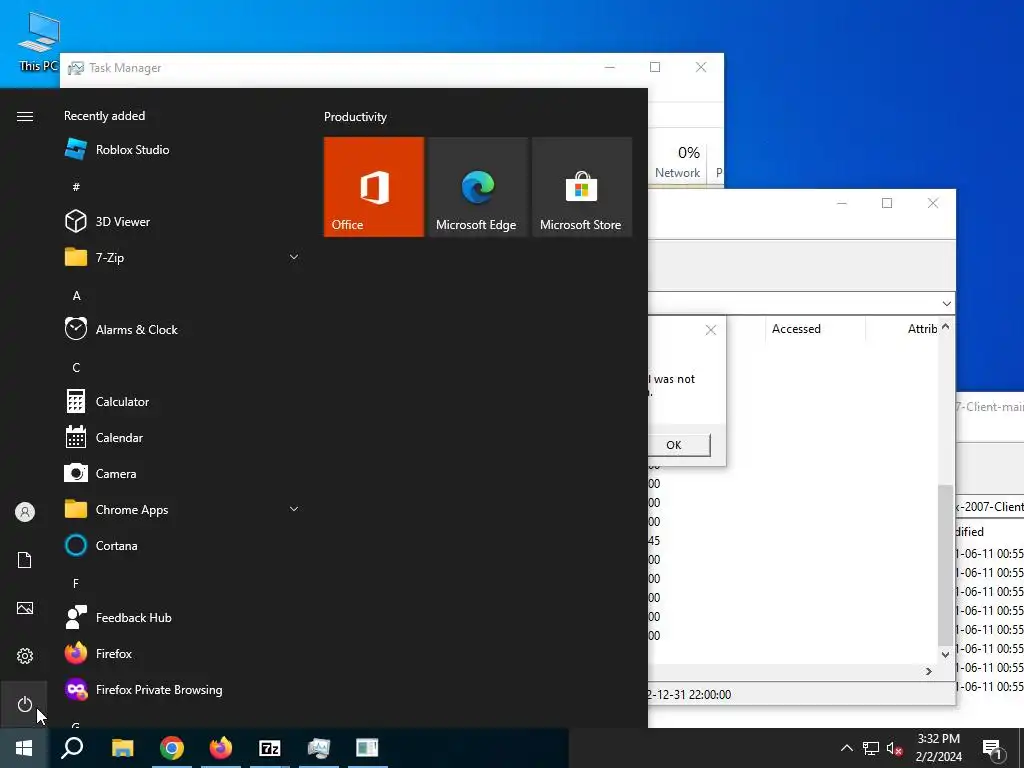This screenshot has height=768, width=1024.
Task: Click the Power button in Start
Action: [25, 704]
